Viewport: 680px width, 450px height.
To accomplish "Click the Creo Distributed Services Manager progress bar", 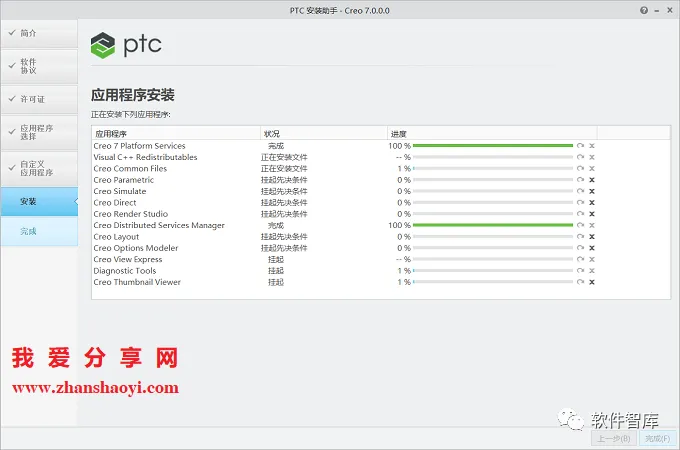I will pos(493,225).
